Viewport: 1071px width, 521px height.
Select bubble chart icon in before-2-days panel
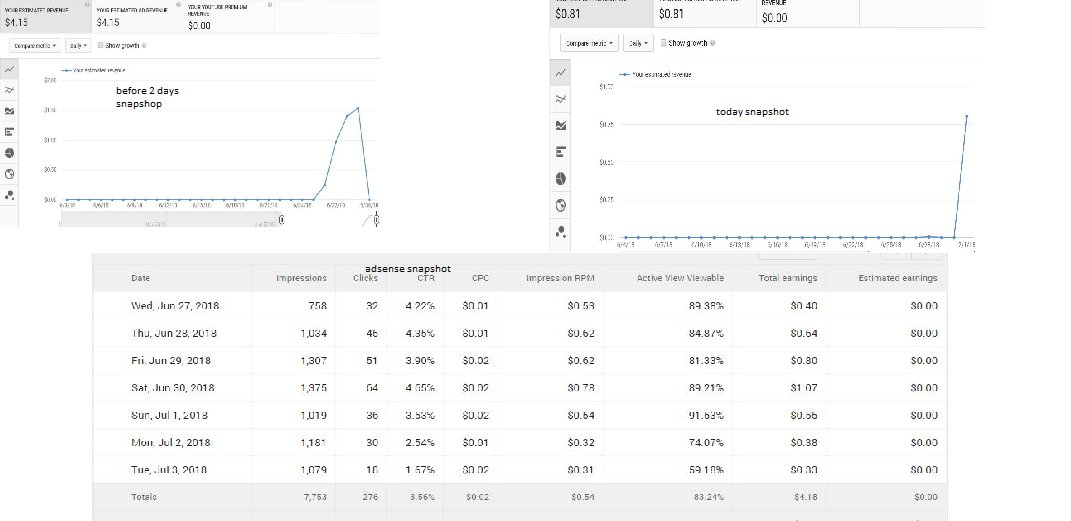[9, 195]
